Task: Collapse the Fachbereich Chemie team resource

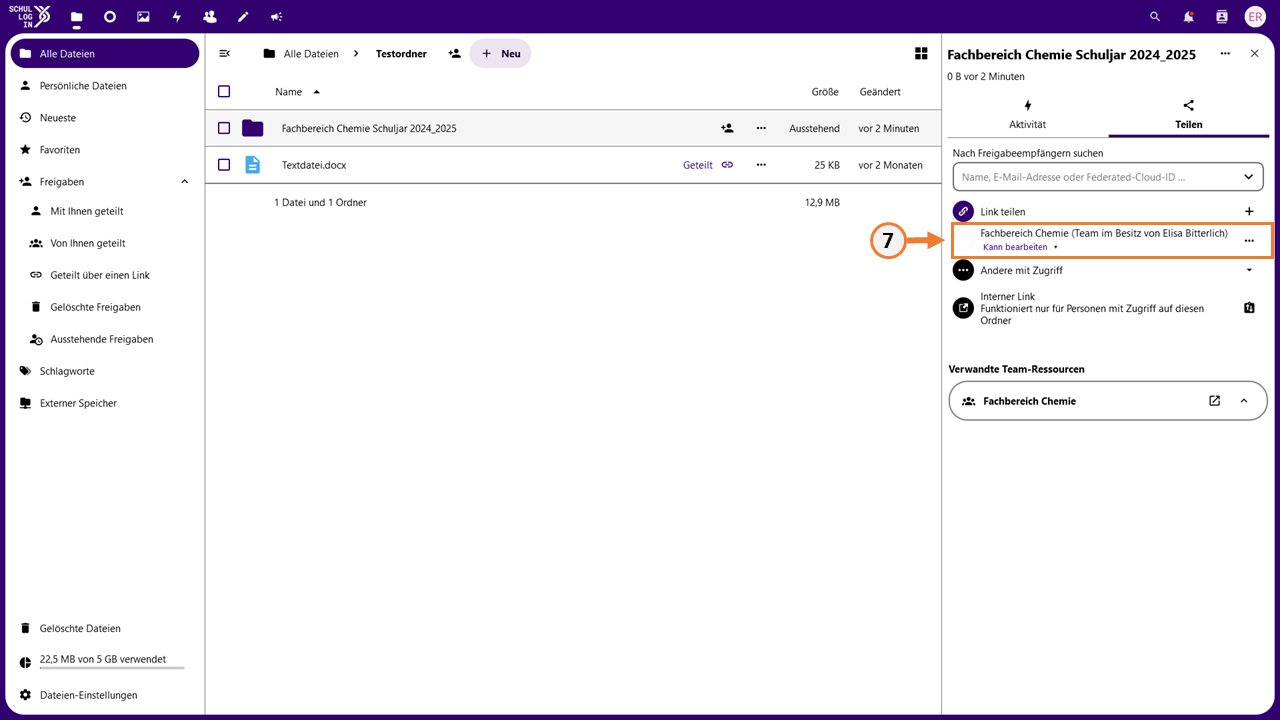Action: click(1244, 401)
